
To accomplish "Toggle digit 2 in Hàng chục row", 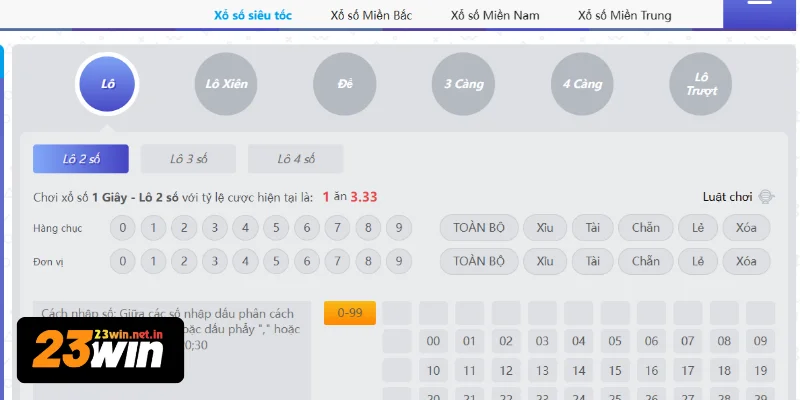I will click(184, 228).
